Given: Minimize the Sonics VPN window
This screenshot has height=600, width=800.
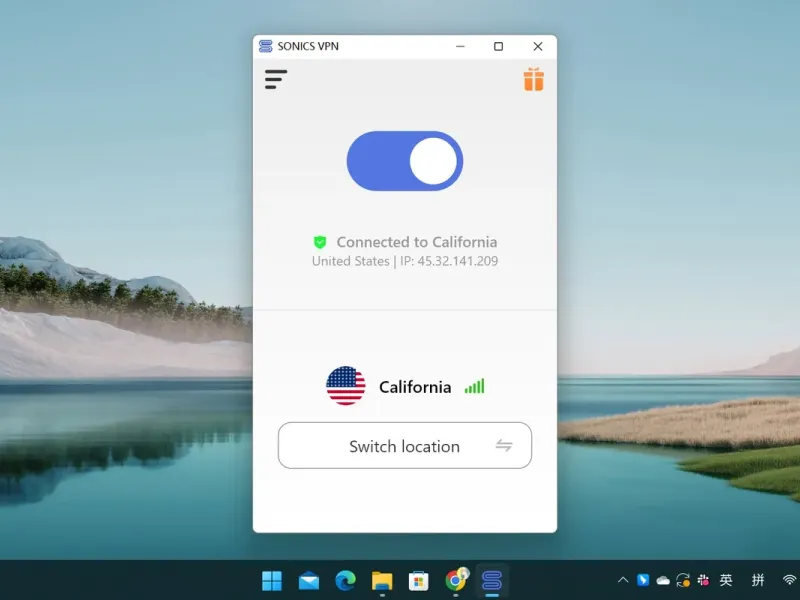Looking at the screenshot, I should [460, 46].
